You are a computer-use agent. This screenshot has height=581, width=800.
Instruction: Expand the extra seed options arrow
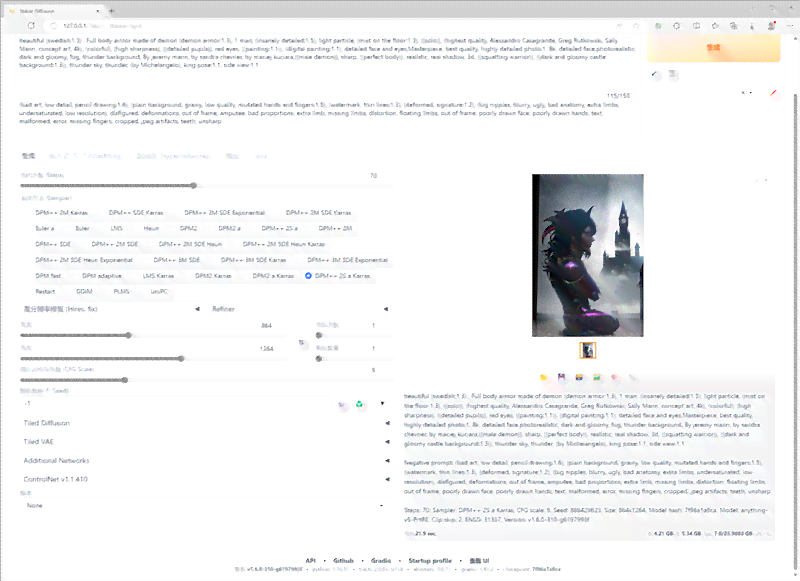[382, 404]
